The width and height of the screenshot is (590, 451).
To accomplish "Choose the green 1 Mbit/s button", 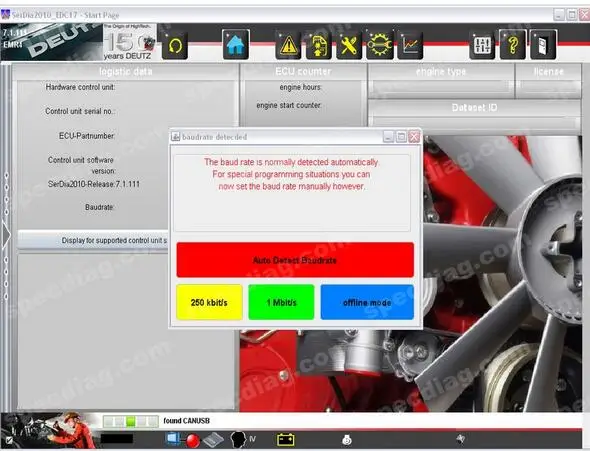I will [281, 302].
